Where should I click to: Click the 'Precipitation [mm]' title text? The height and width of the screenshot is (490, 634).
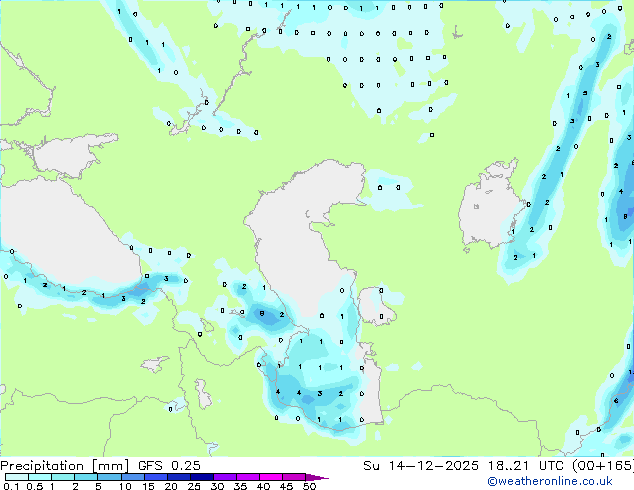click(x=65, y=466)
